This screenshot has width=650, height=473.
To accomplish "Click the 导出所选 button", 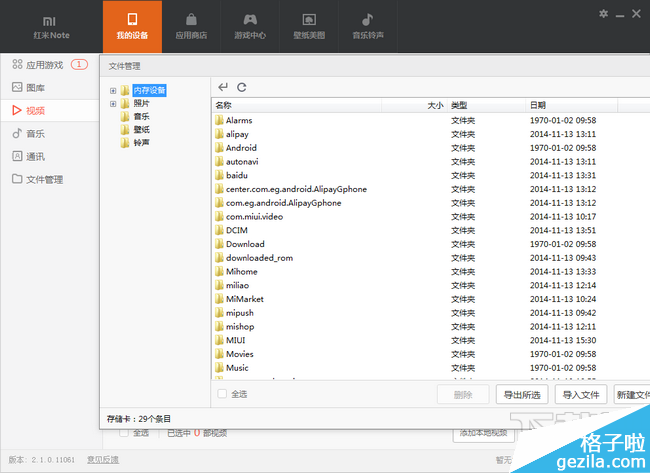I will 522,395.
